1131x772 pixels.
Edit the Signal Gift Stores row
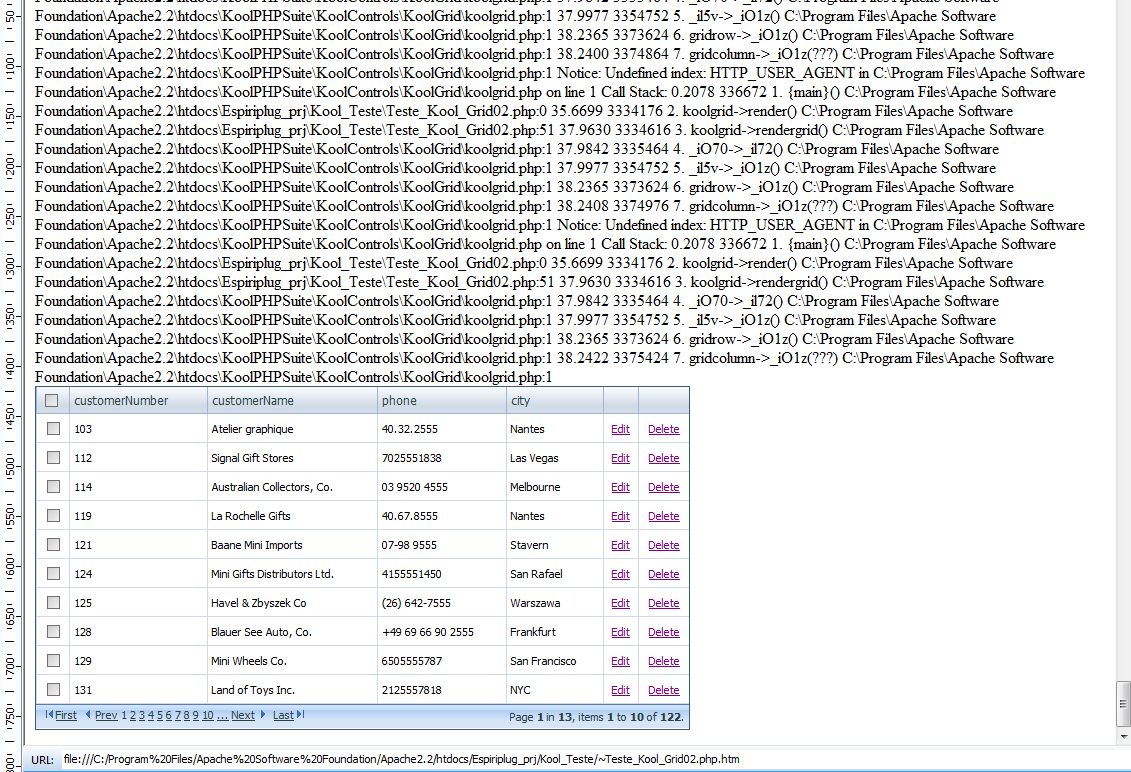click(620, 458)
